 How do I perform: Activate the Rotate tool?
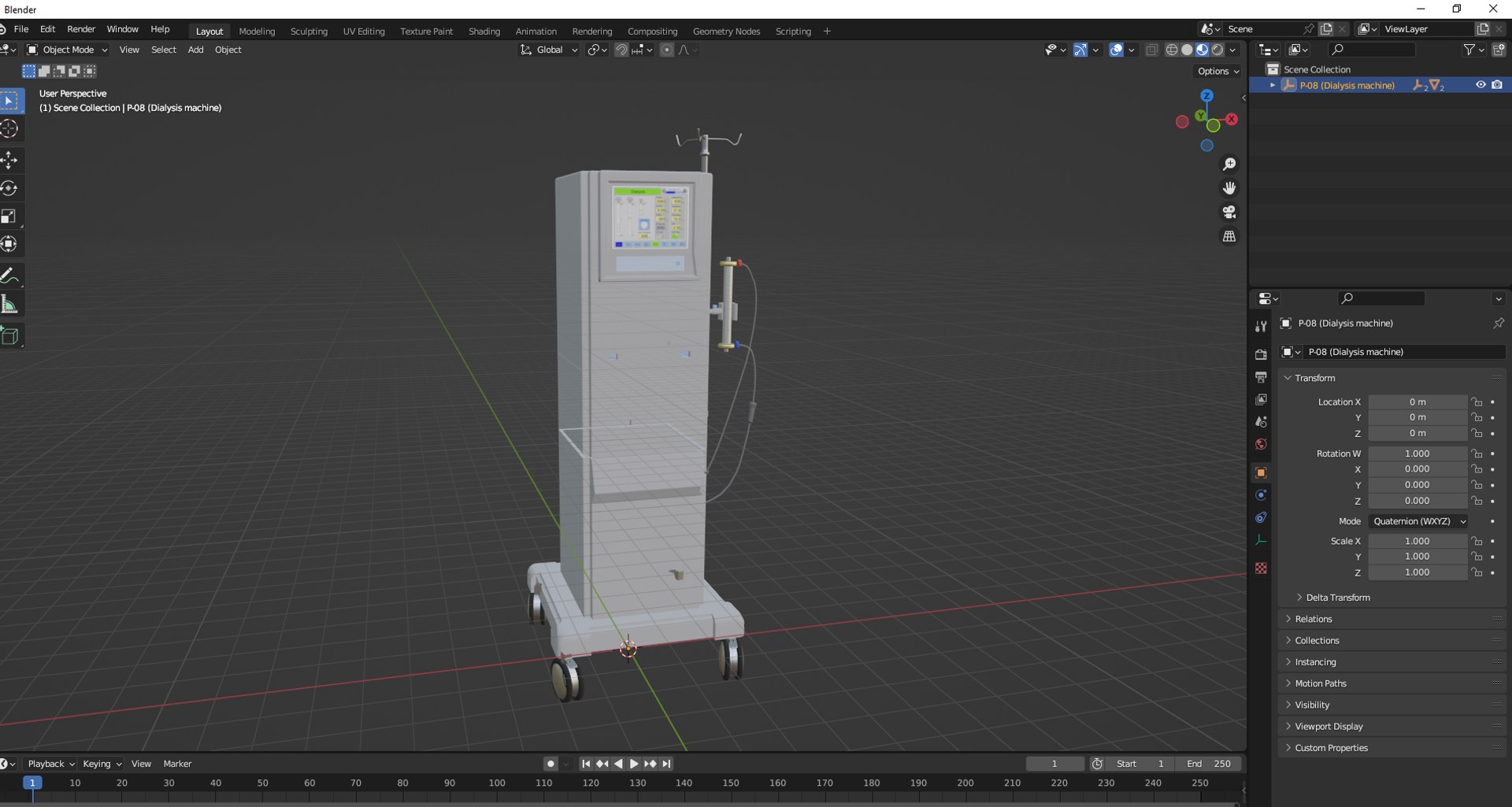click(x=9, y=188)
